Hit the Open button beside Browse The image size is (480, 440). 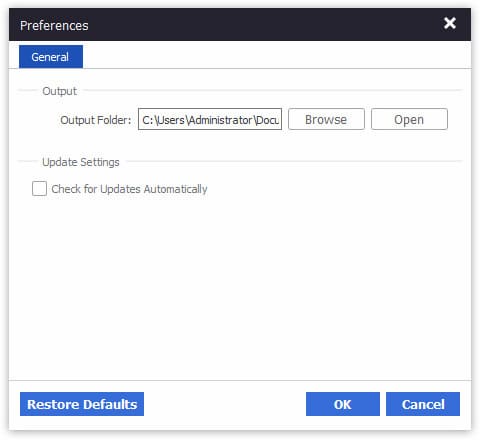pyautogui.click(x=409, y=119)
